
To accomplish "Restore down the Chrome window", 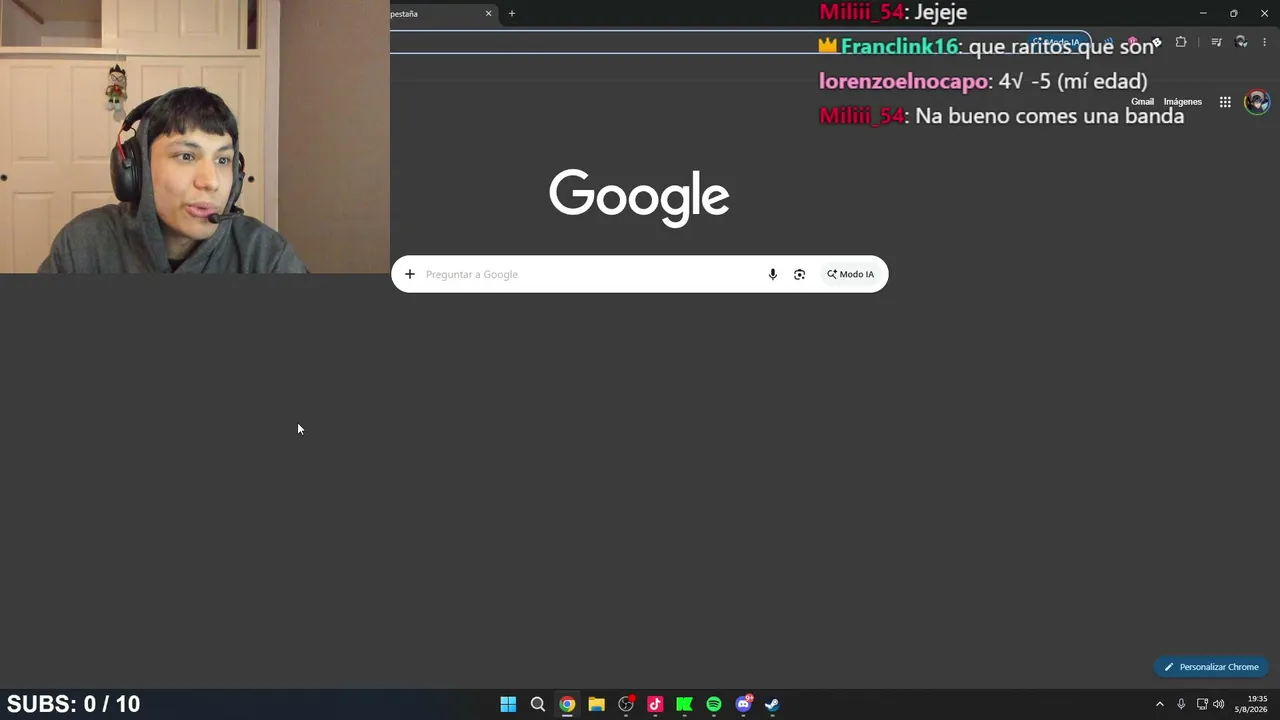I will (x=1233, y=13).
